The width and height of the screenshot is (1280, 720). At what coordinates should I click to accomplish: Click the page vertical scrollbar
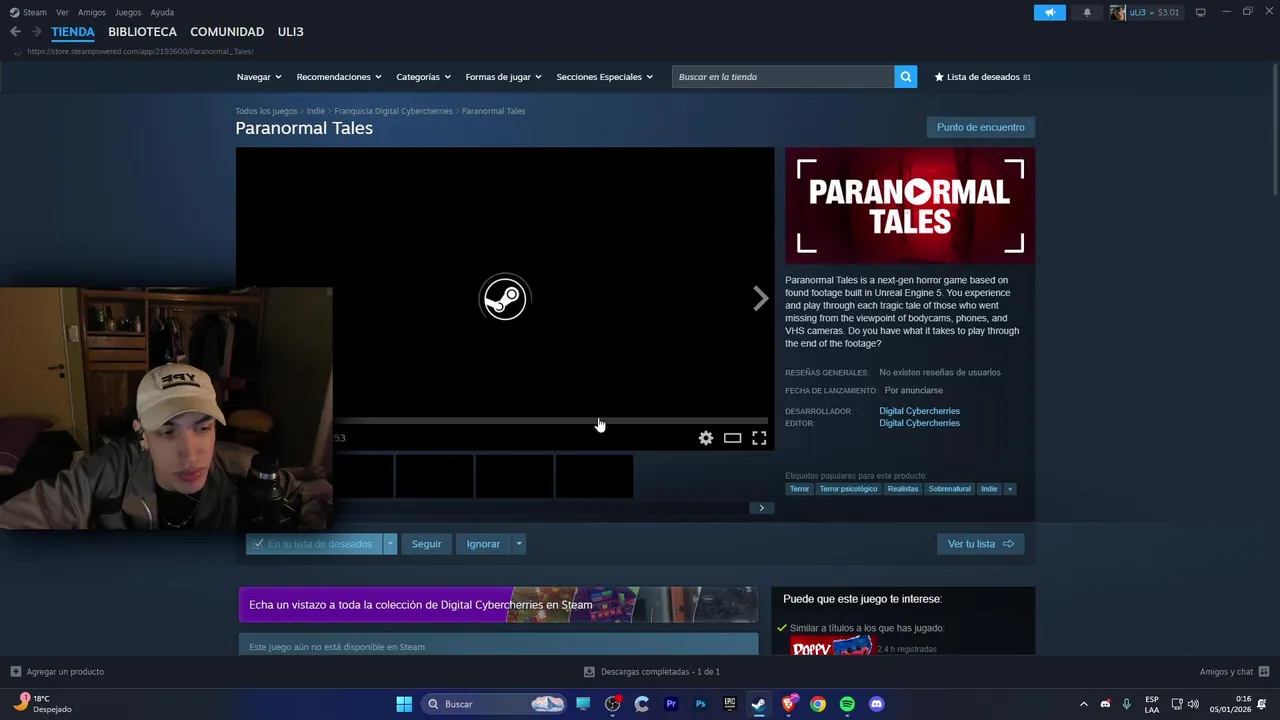(1275, 130)
